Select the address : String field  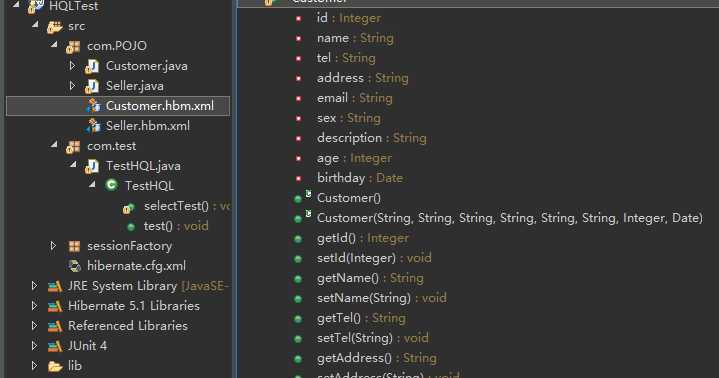(362, 78)
